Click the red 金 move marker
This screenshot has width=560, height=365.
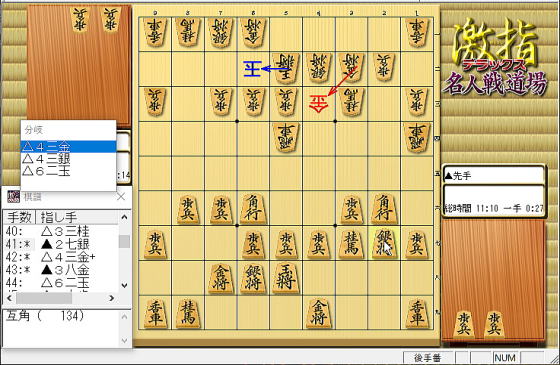(318, 104)
